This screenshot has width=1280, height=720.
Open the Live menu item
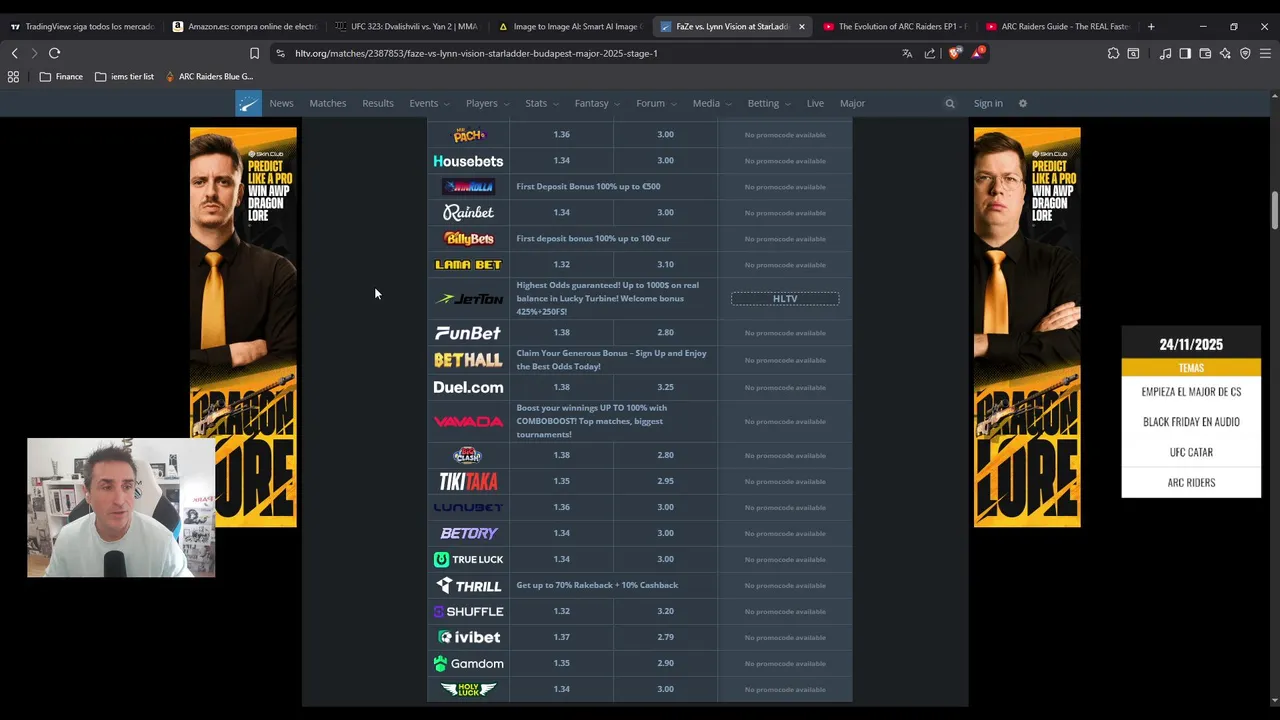[x=815, y=103]
